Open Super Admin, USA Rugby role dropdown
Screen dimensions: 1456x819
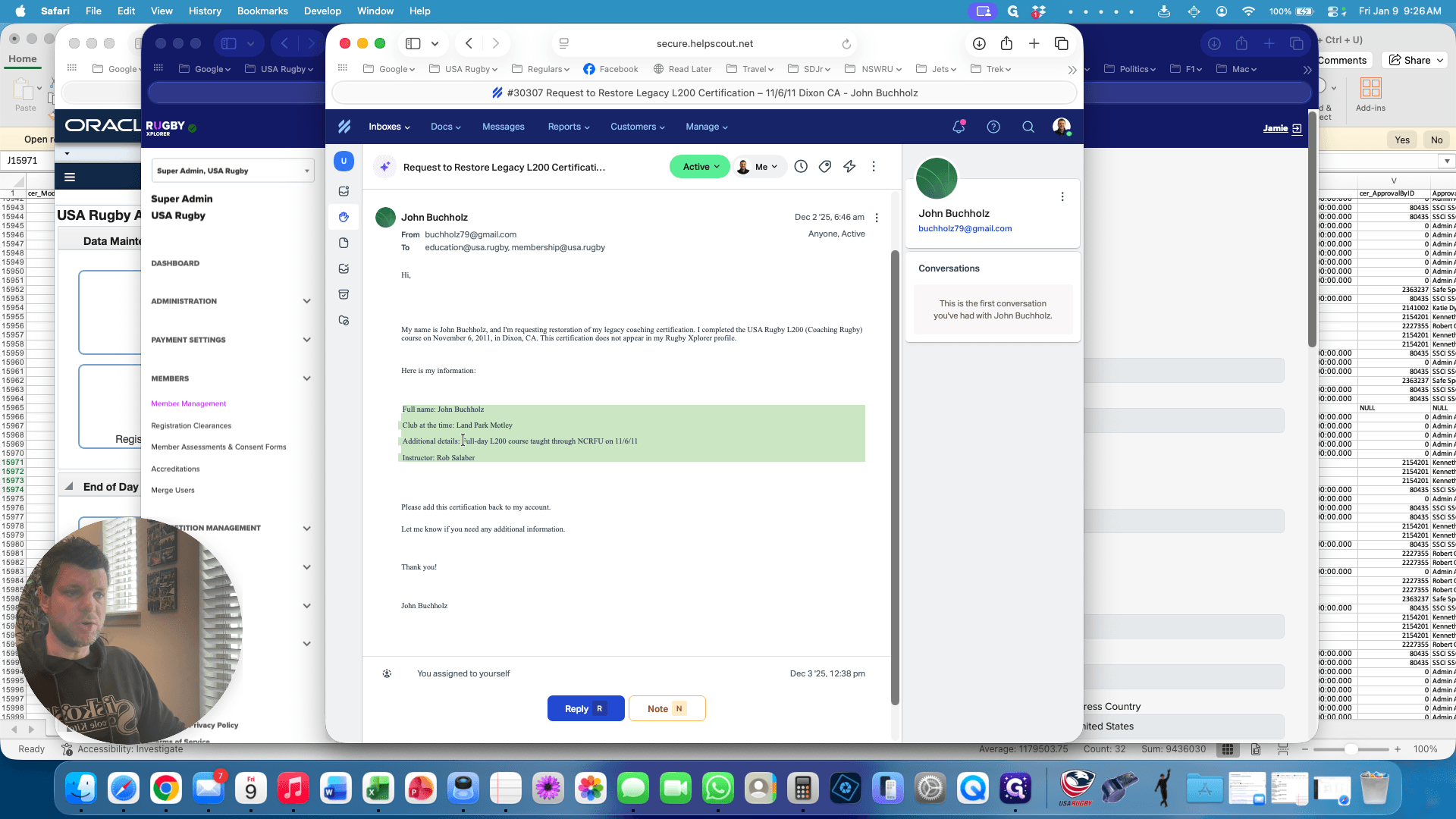coord(233,171)
